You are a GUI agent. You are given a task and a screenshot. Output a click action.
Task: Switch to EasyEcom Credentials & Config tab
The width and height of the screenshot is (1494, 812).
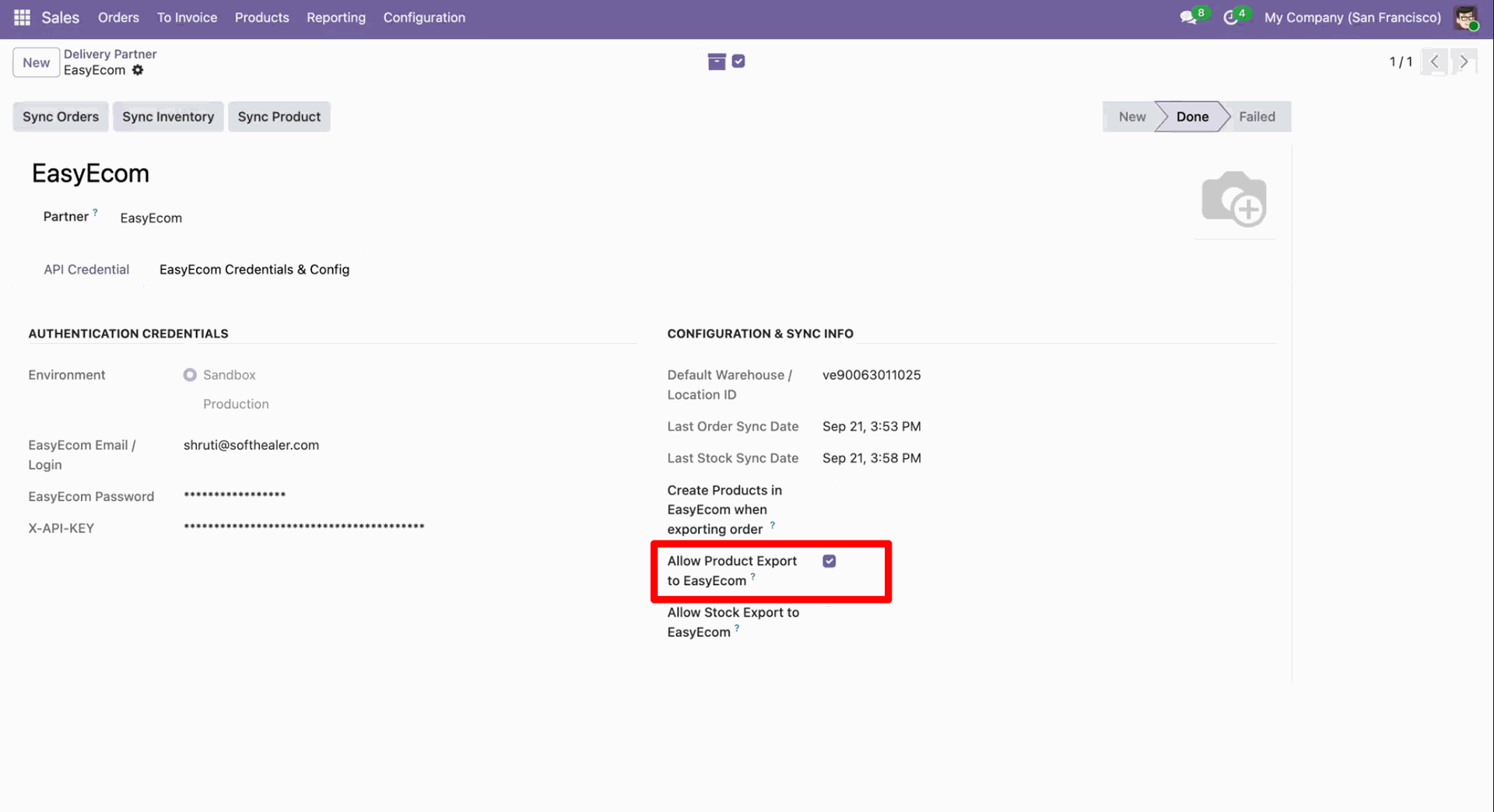[254, 269]
